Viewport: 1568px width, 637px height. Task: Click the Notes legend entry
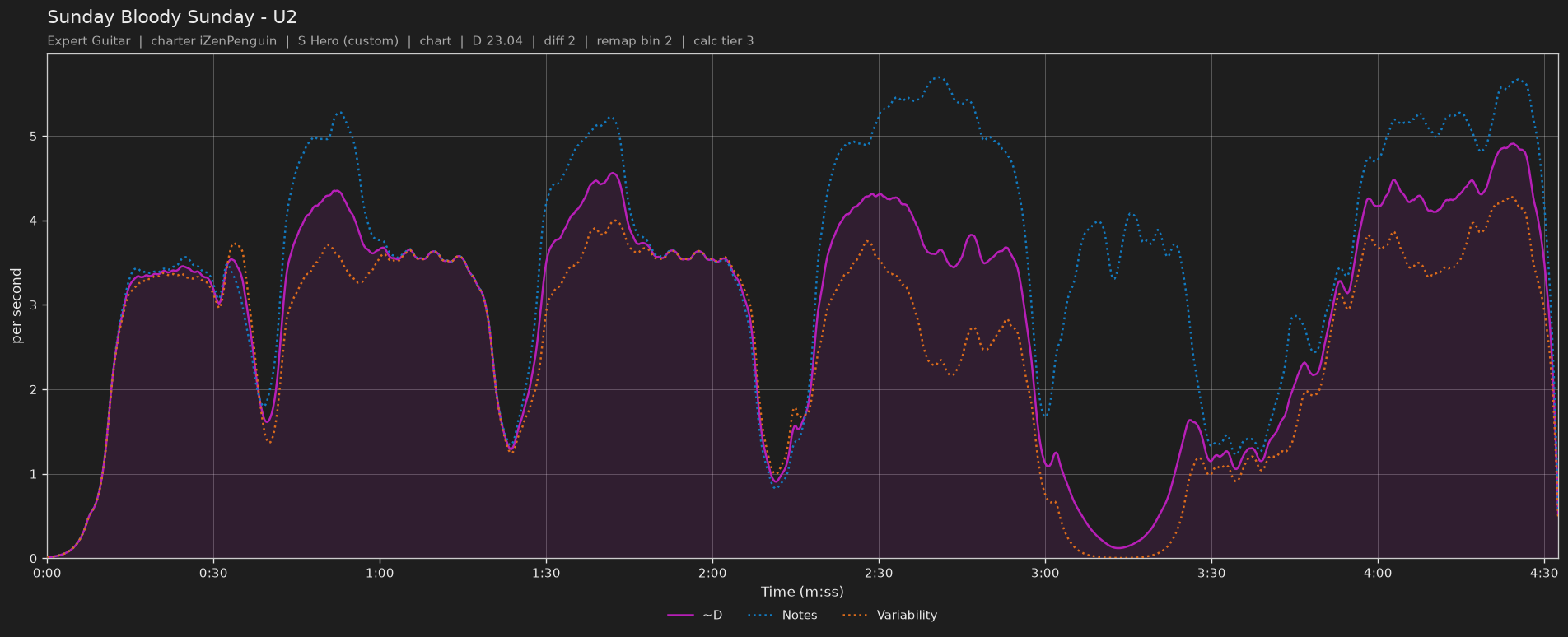[782, 615]
